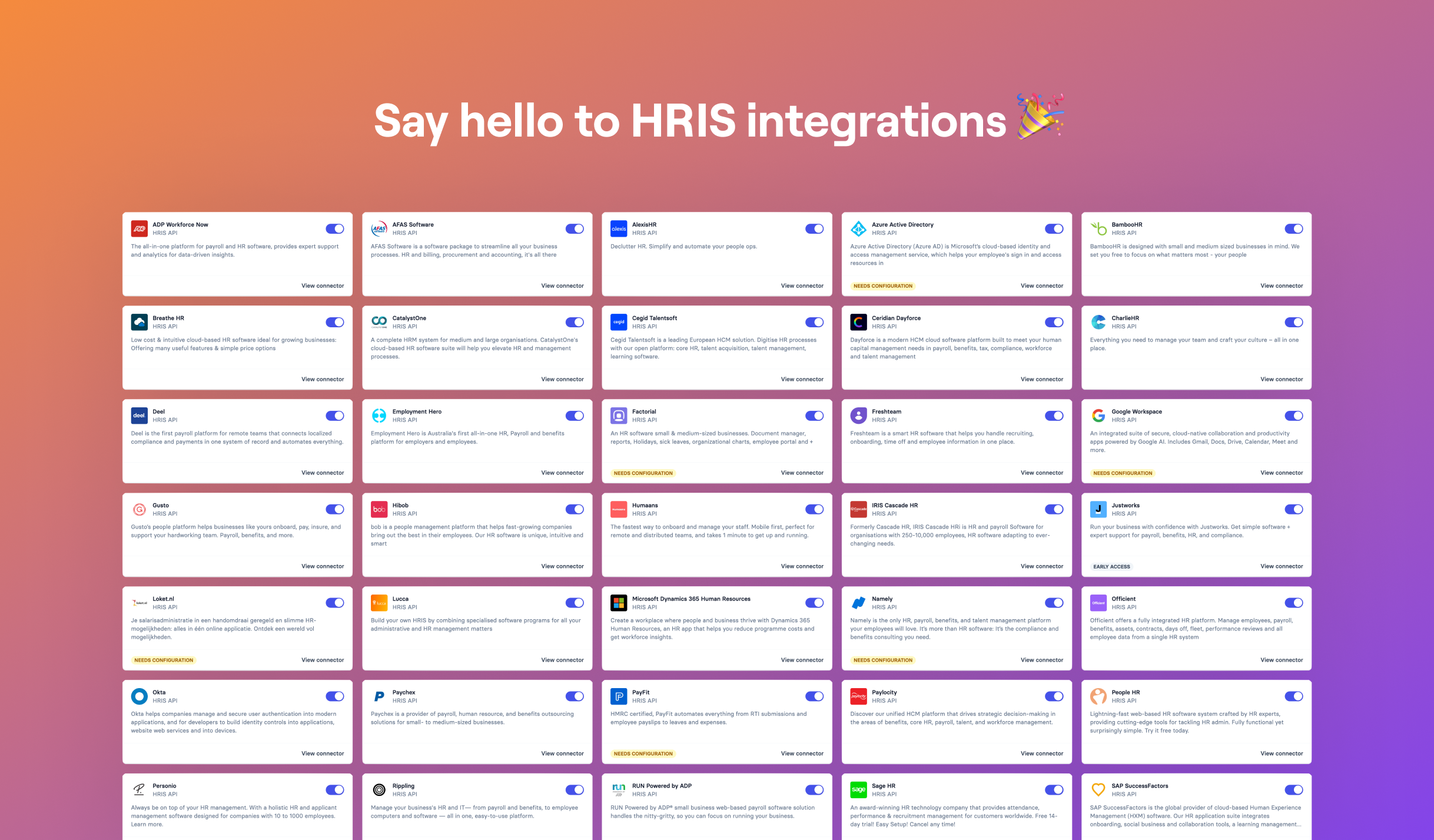The height and width of the screenshot is (840, 1434).
Task: Disable the Okta toggle switch
Action: [x=335, y=696]
